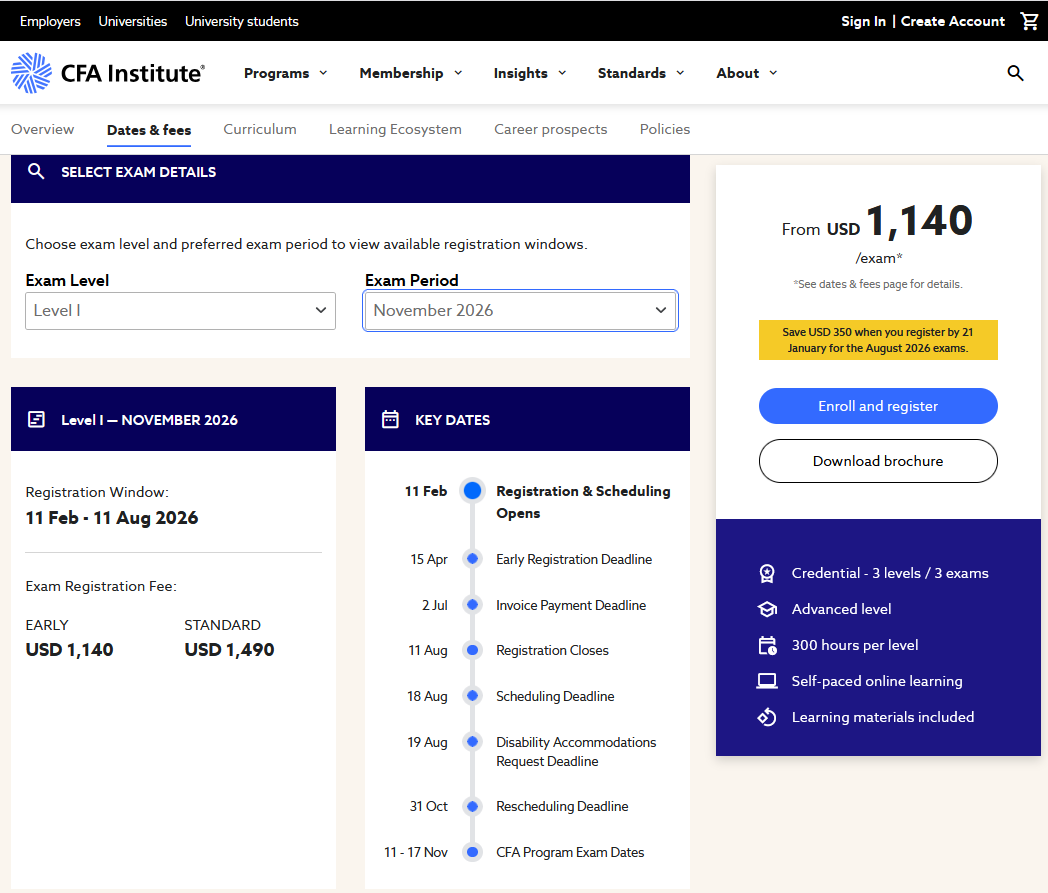This screenshot has width=1048, height=893.
Task: Open the Exam Level dropdown
Action: pyautogui.click(x=180, y=311)
